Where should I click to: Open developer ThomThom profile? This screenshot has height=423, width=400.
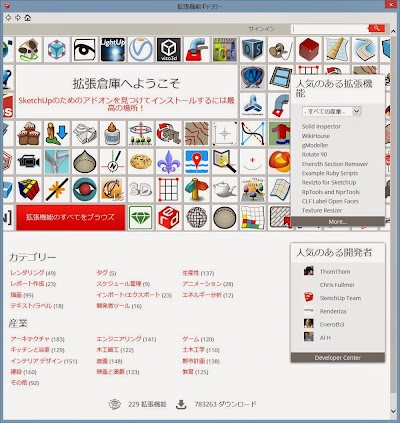click(x=335, y=272)
